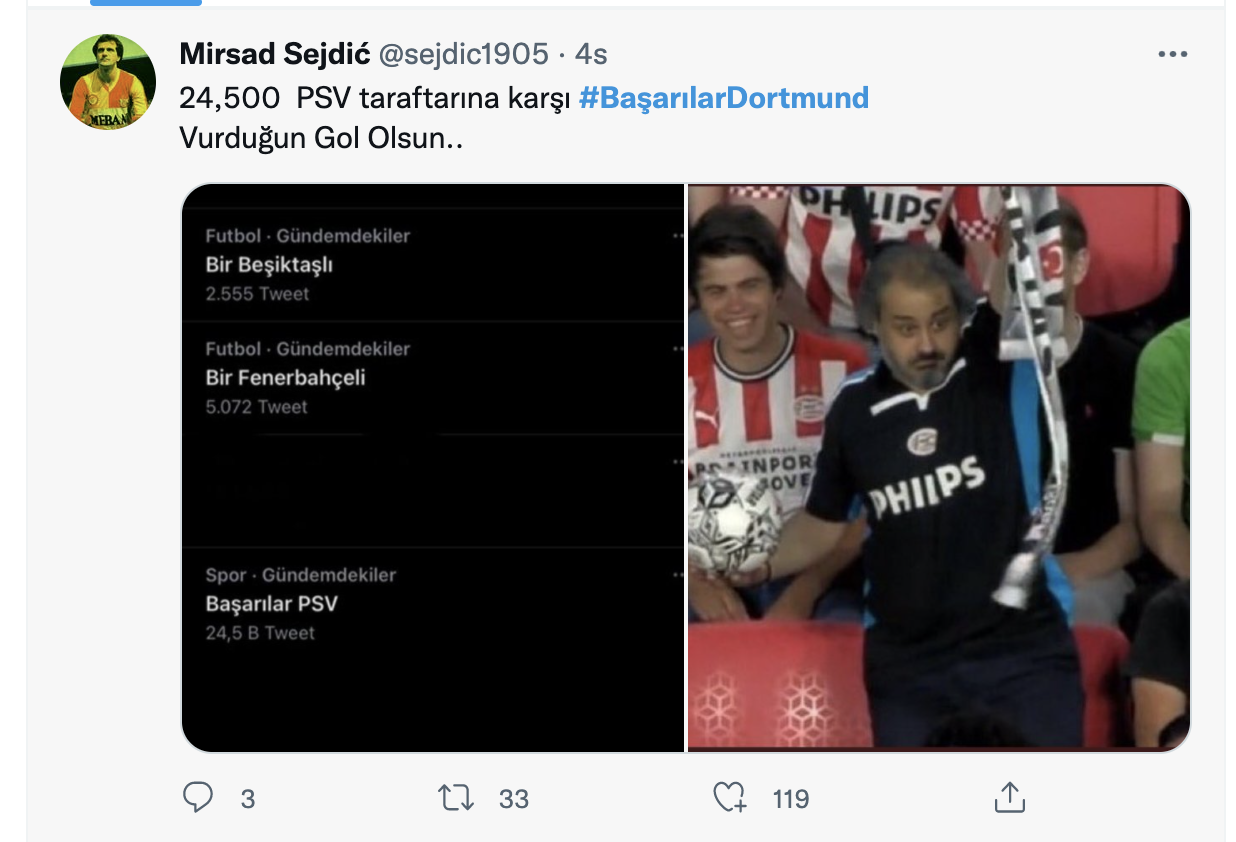Click "Bir Beşiktaşlı" trend in the image
Image resolution: width=1236 pixels, height=842 pixels.
coord(269,265)
